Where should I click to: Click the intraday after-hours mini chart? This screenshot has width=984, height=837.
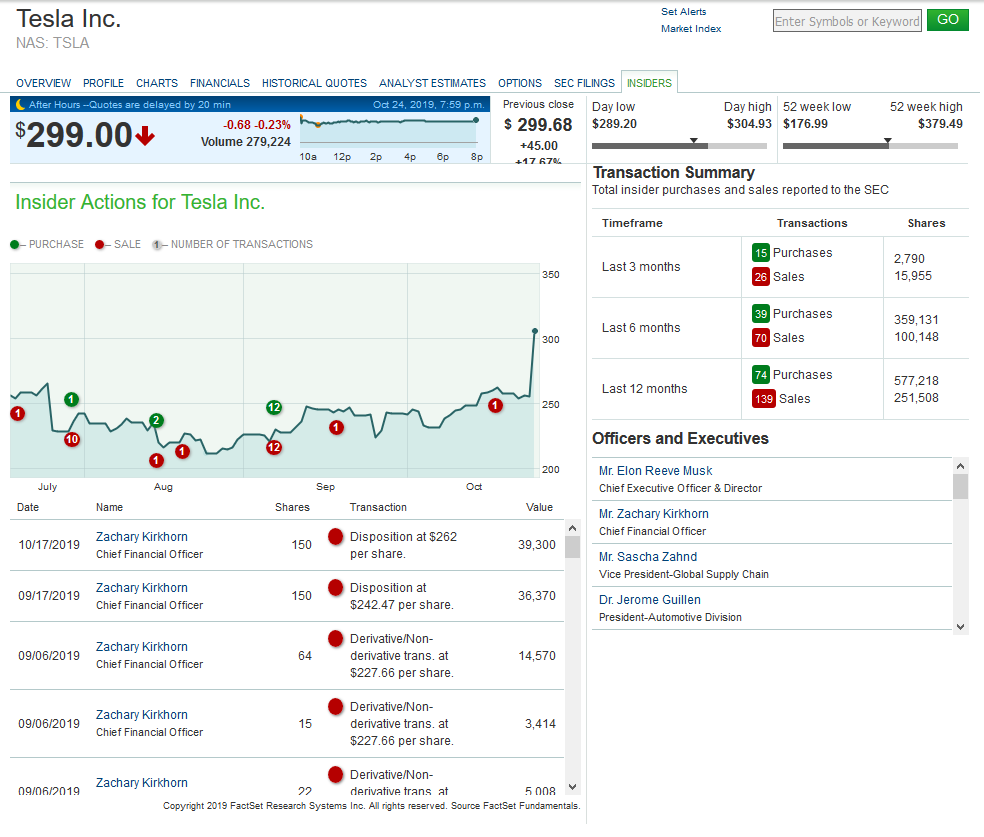click(x=389, y=129)
